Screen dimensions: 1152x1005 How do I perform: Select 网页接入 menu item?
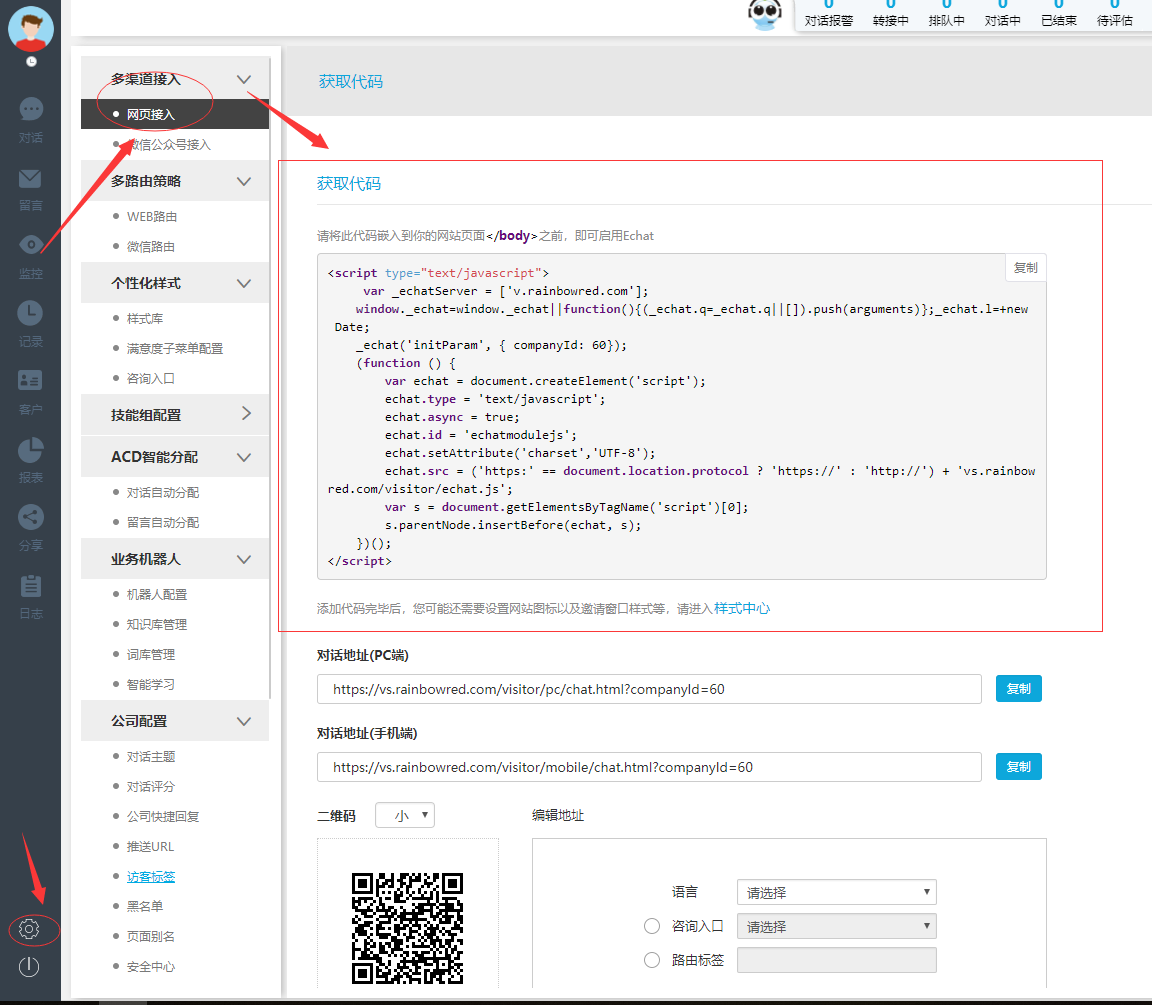175,114
